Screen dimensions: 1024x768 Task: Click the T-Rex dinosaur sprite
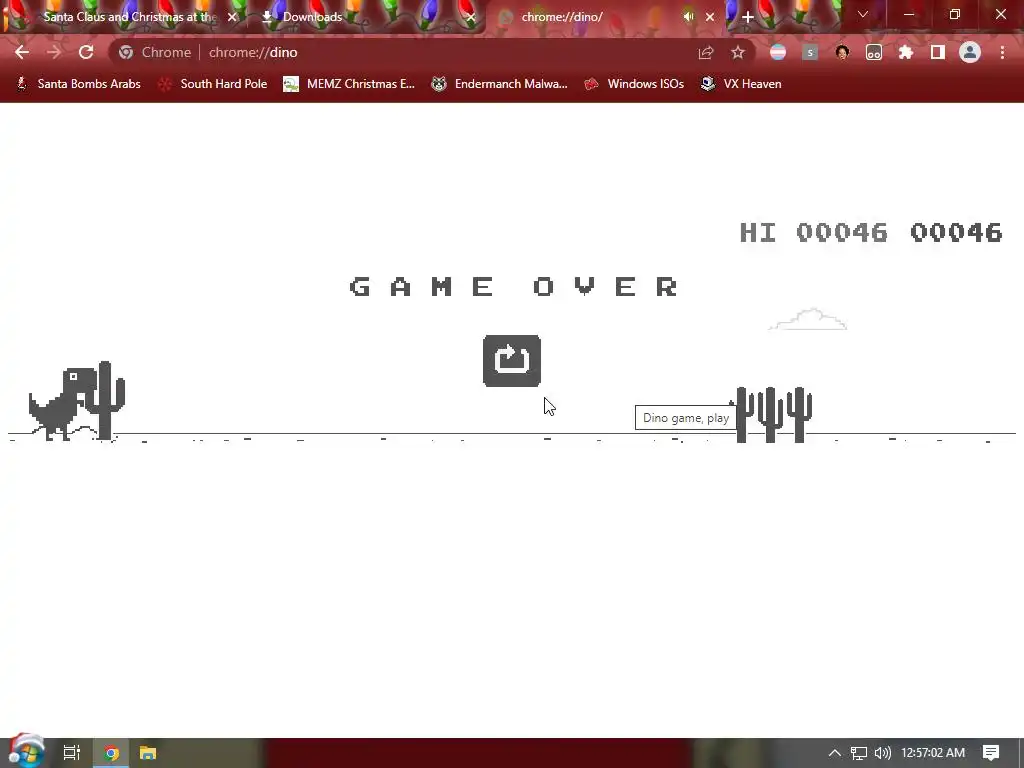[62, 404]
